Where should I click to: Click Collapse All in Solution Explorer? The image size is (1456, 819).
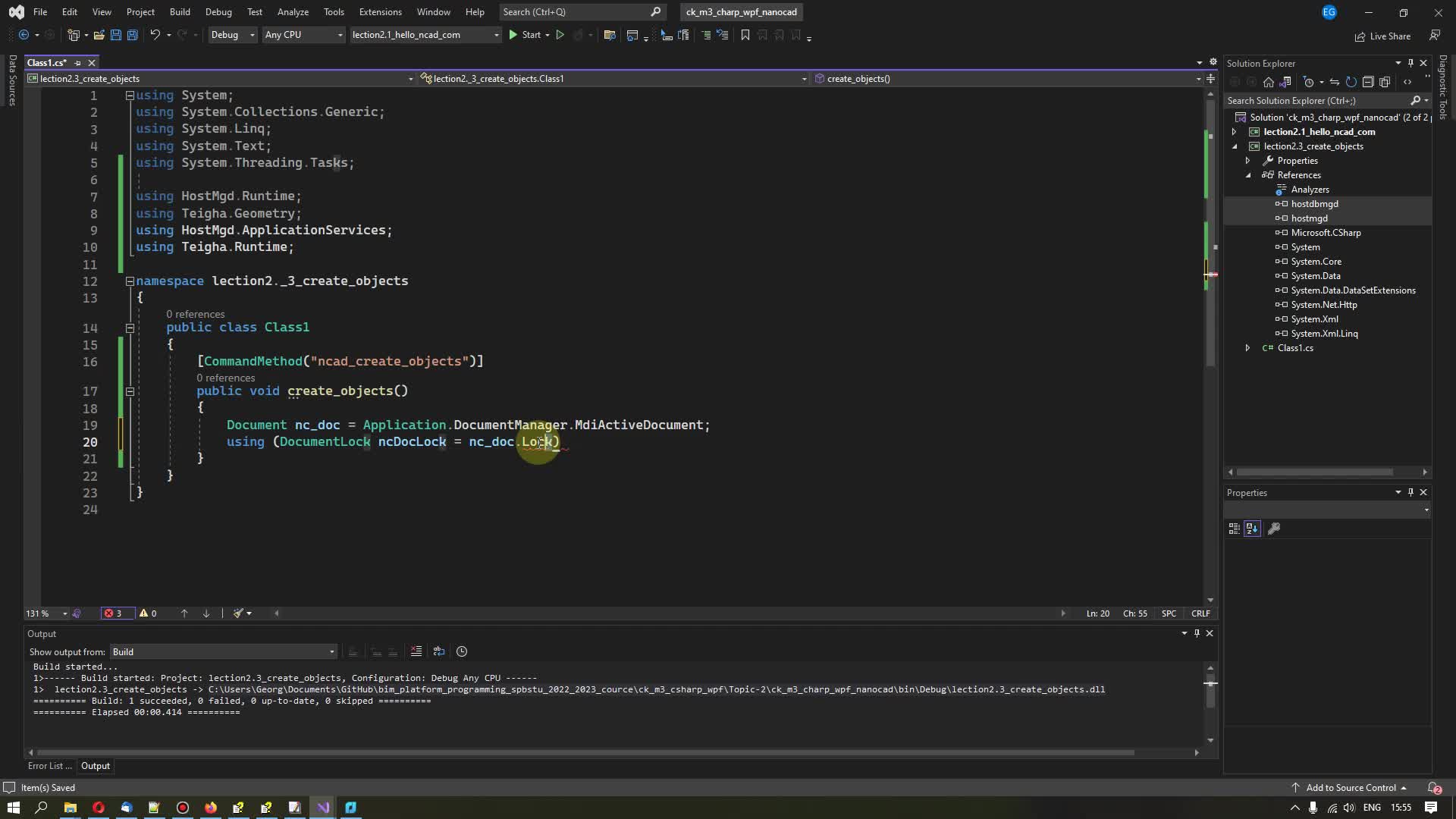pyautogui.click(x=1368, y=82)
